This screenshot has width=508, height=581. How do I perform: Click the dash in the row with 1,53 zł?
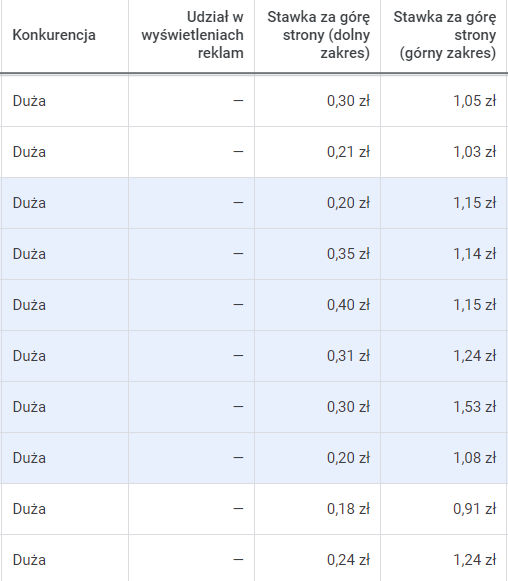tap(238, 407)
